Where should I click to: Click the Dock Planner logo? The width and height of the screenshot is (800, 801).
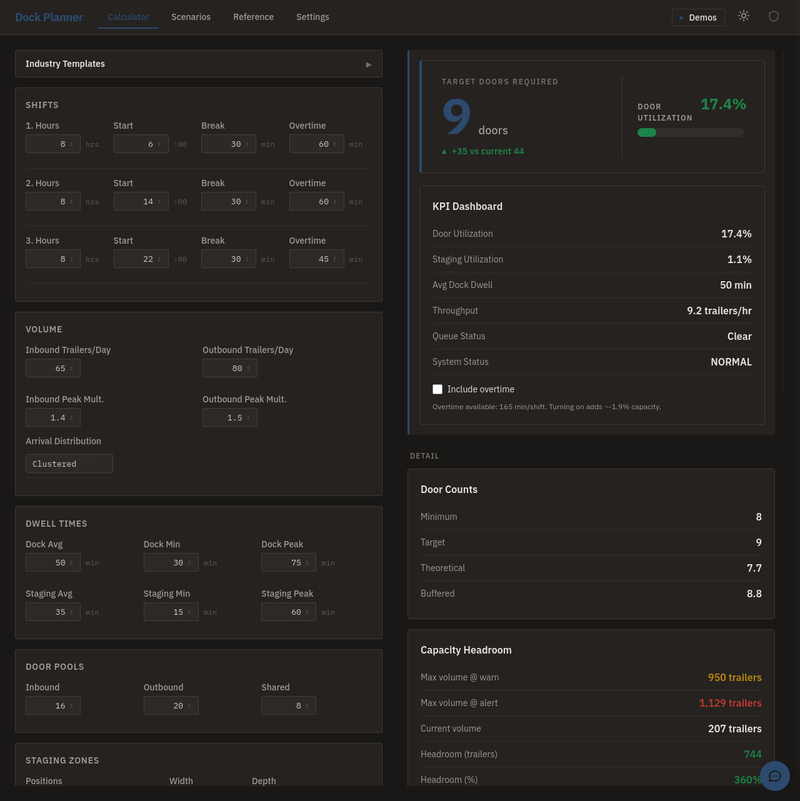pyautogui.click(x=49, y=17)
